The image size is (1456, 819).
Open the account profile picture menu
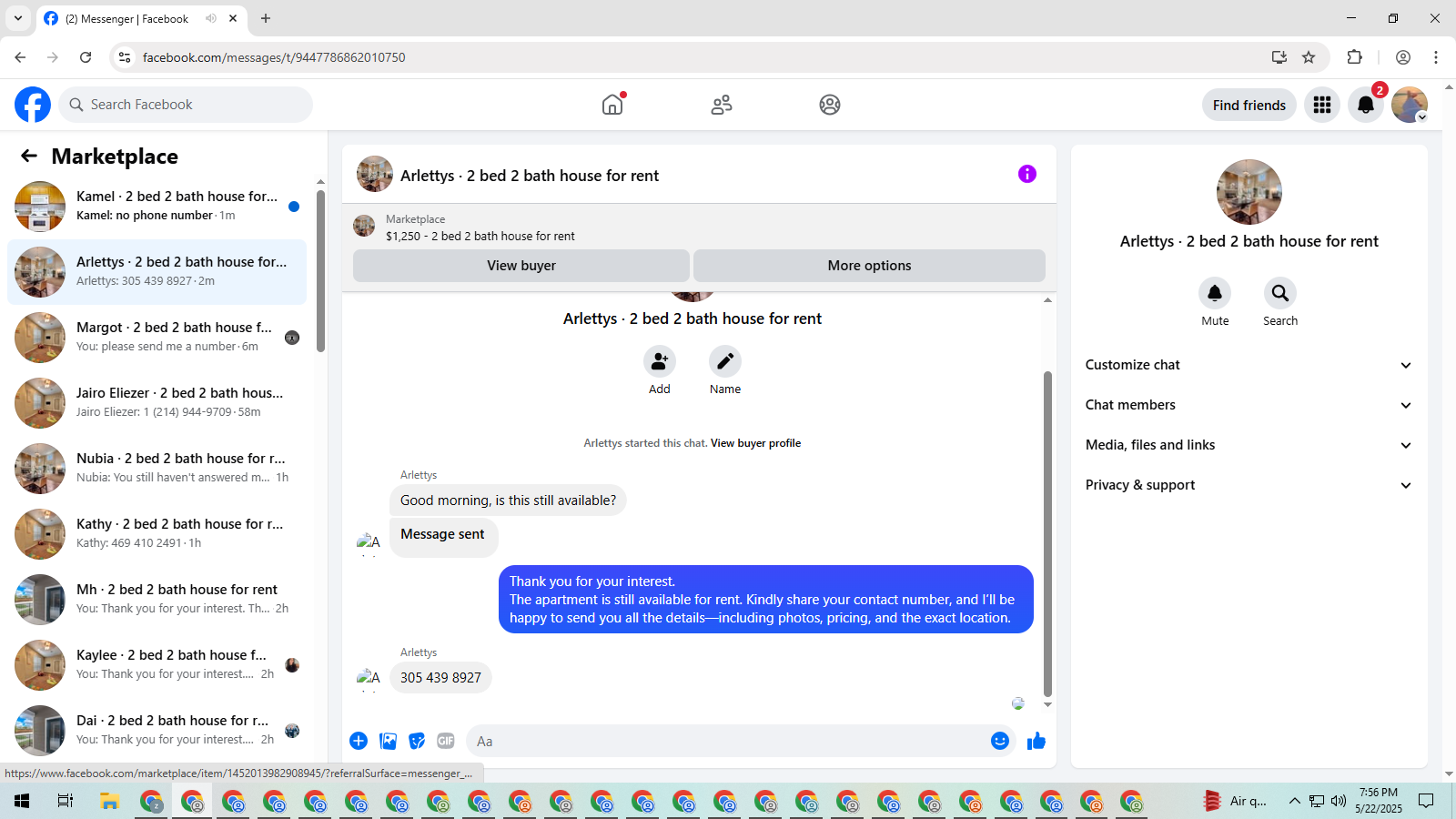(1410, 105)
